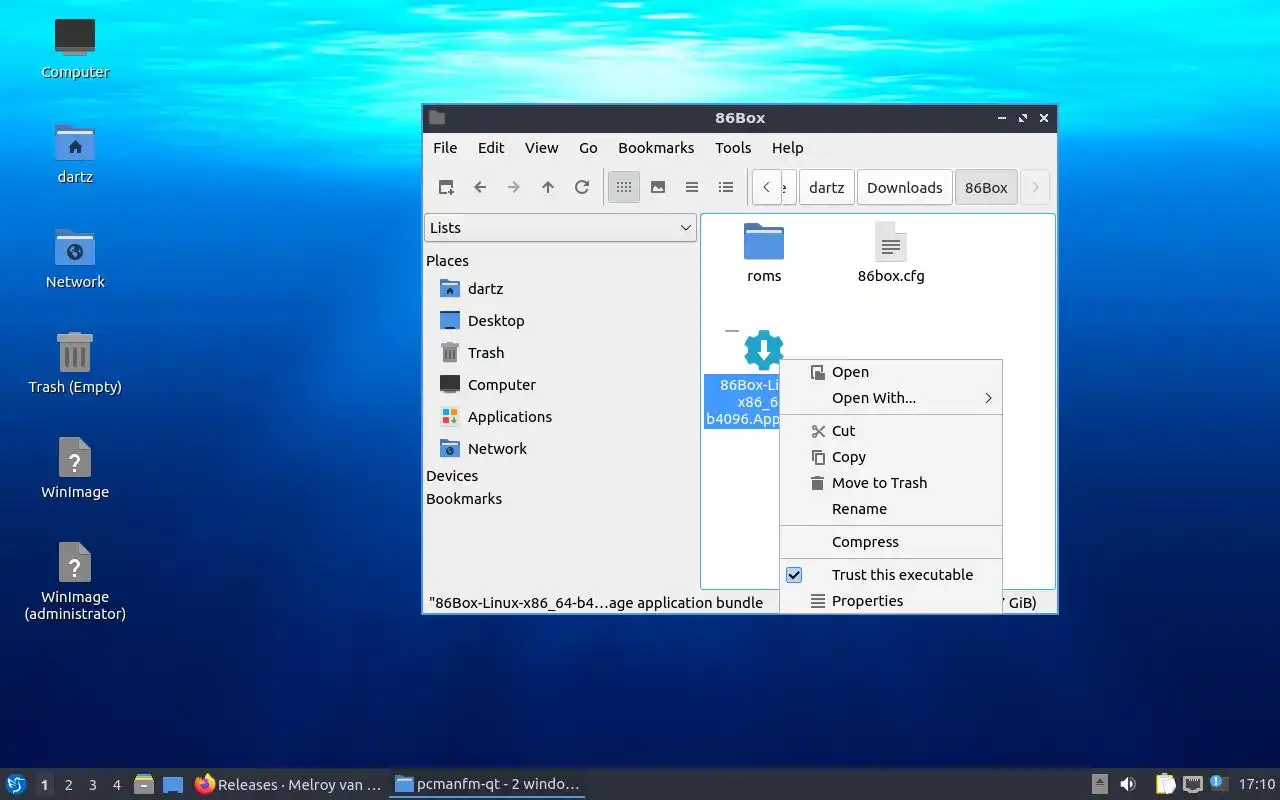Open the Tools menu
1280x800 pixels.
[733, 148]
